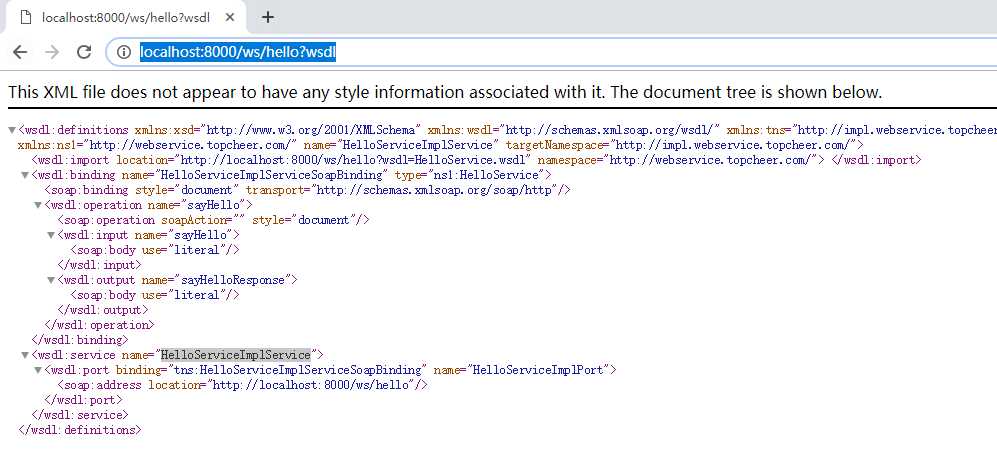Click the targetNamespace attribute value
The height and width of the screenshot is (468, 997).
pyautogui.click(x=731, y=145)
